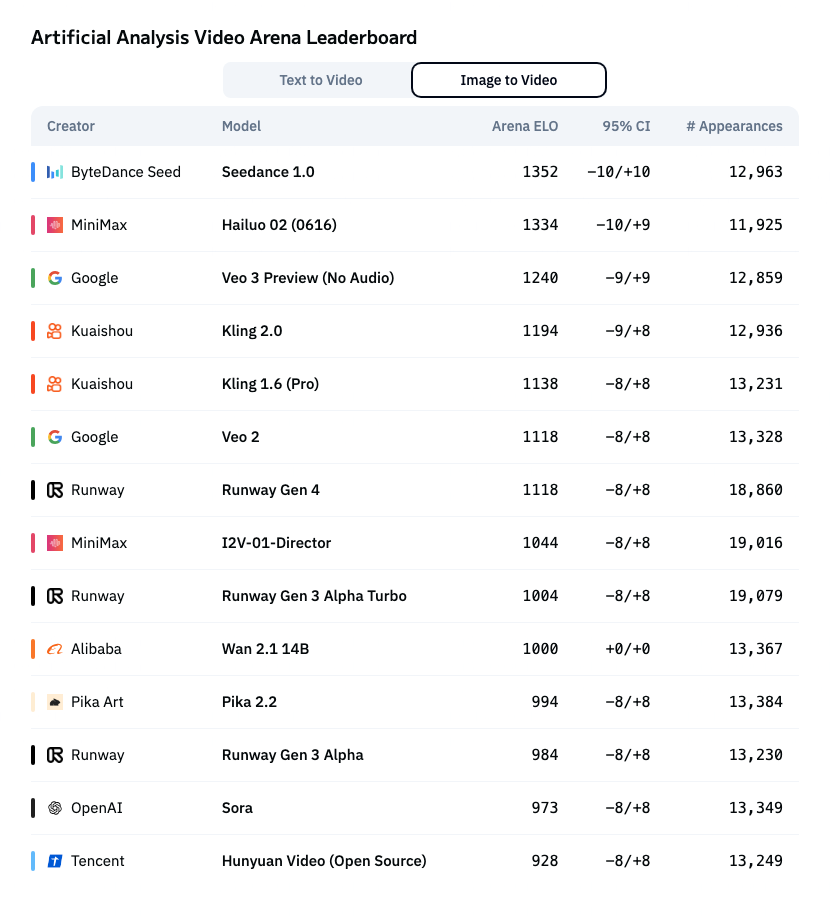The image size is (834, 919).
Task: Select the Arena ELO value 928
Action: coord(544,861)
